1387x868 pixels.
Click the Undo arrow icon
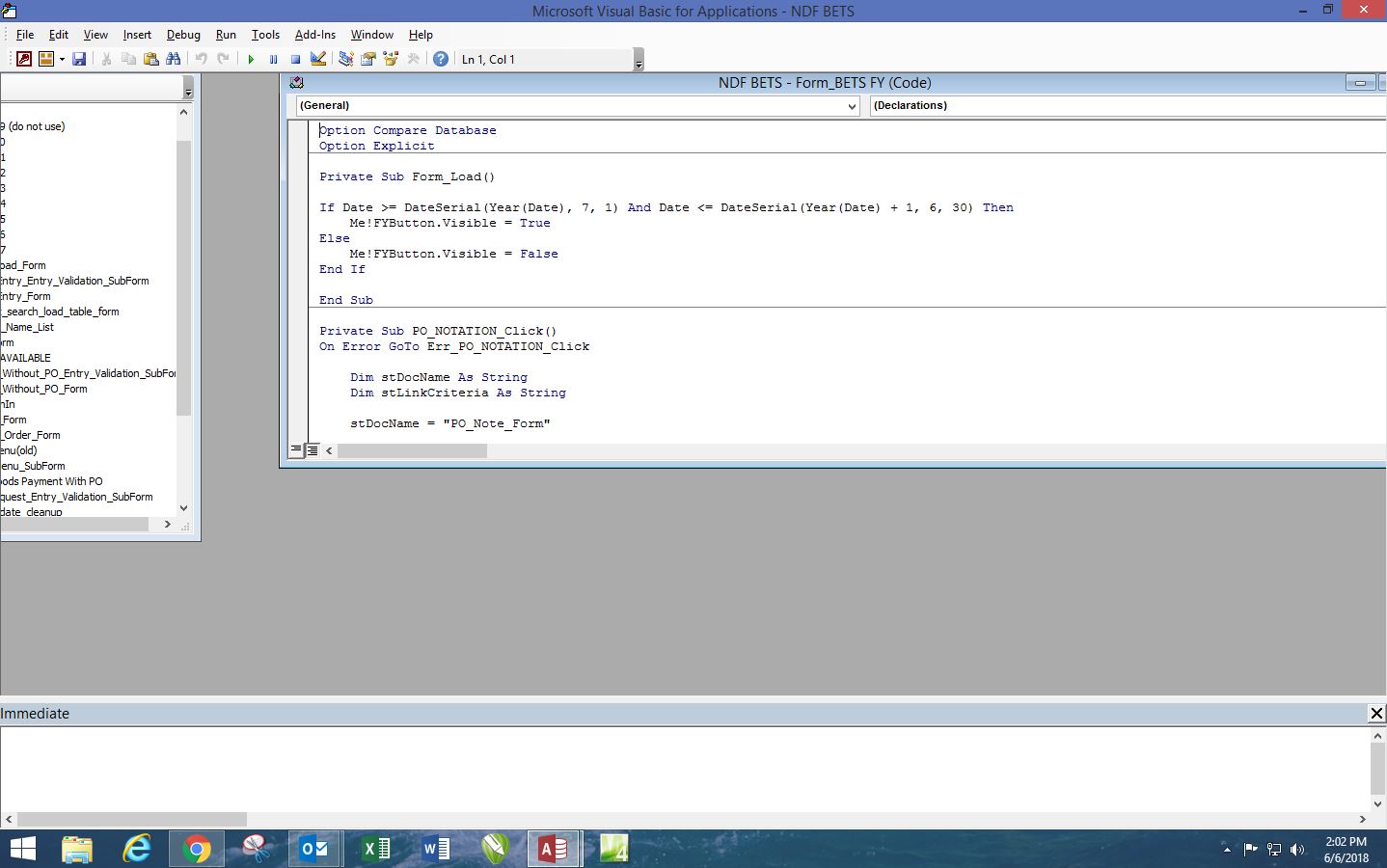201,59
